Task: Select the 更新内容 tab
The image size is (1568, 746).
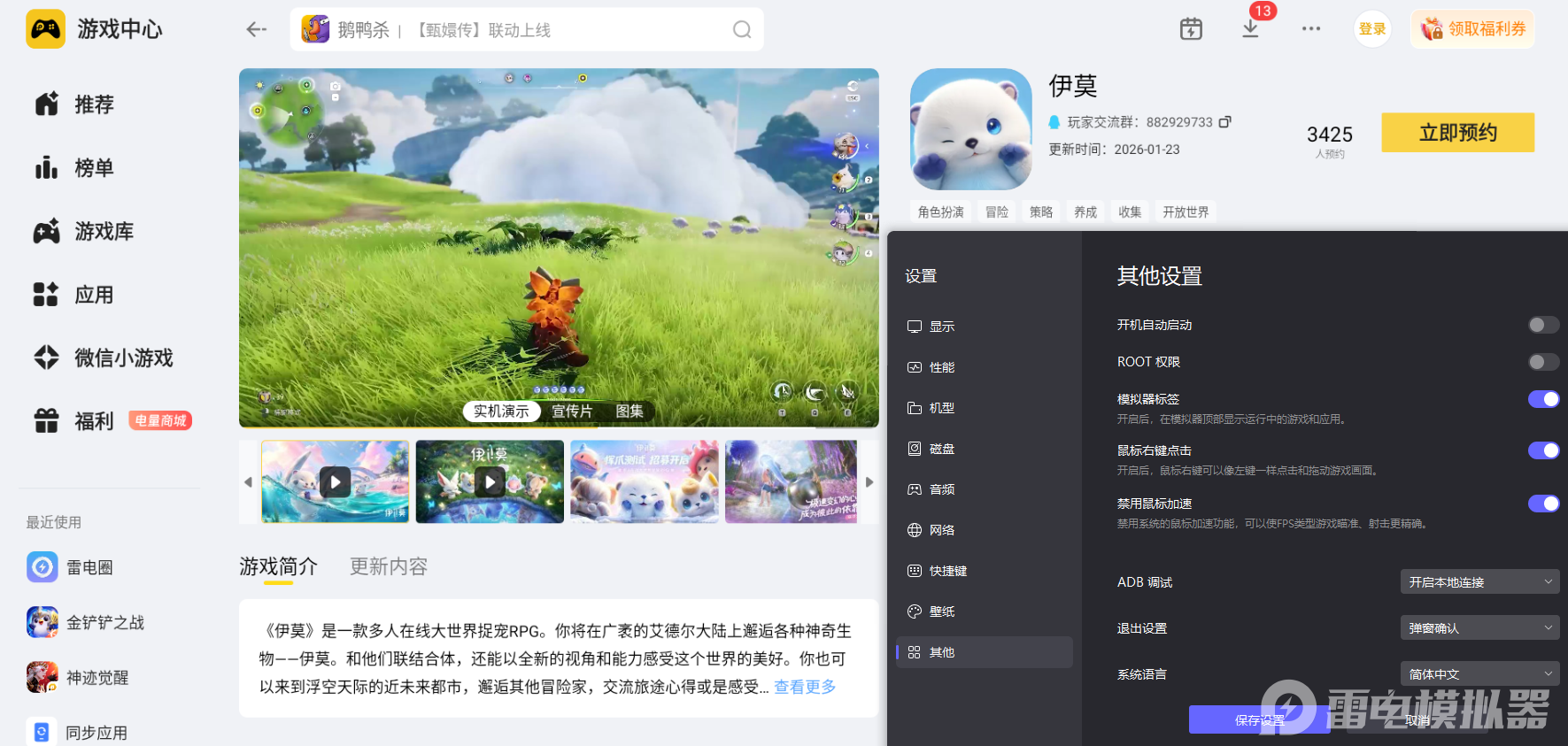Action: tap(389, 566)
